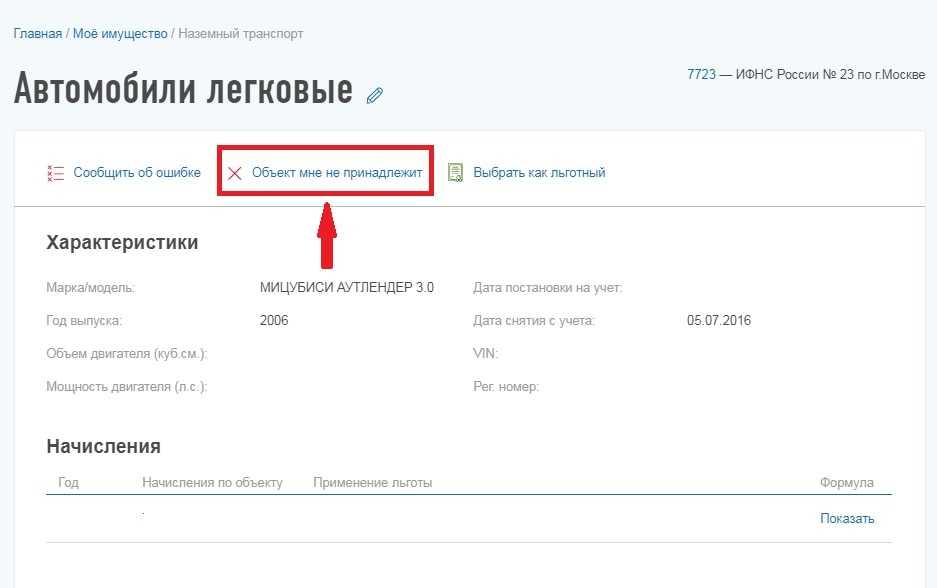The width and height of the screenshot is (937, 588).
Task: Open the 'Моё имущество' breadcrumb
Action: click(x=121, y=34)
